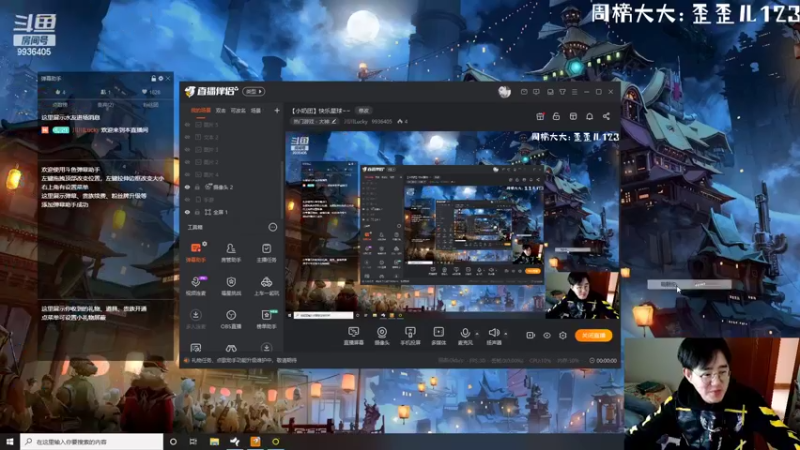This screenshot has height=450, width=800.
Task: Toggle visibility of 文本 2 layer
Action: (x=187, y=137)
